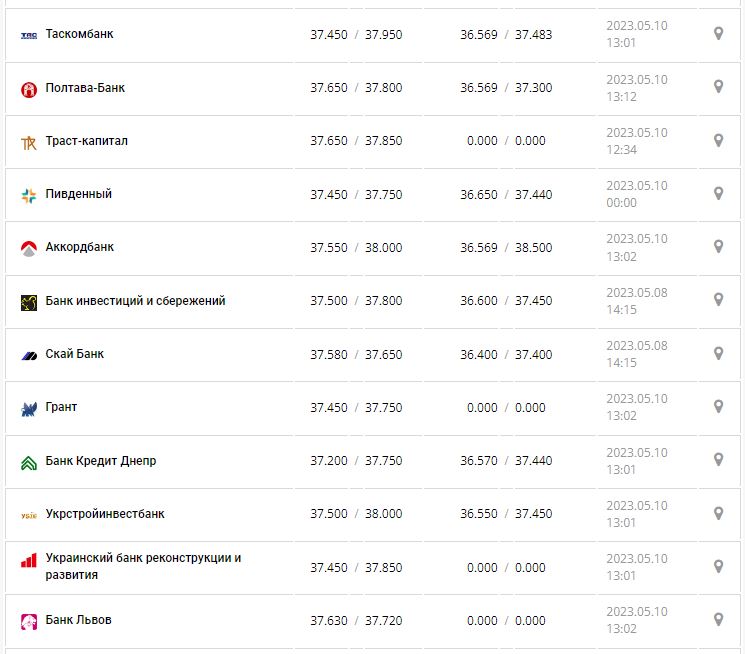Click the Укрстройинвестбанк name link
The image size is (745, 654).
(105, 514)
